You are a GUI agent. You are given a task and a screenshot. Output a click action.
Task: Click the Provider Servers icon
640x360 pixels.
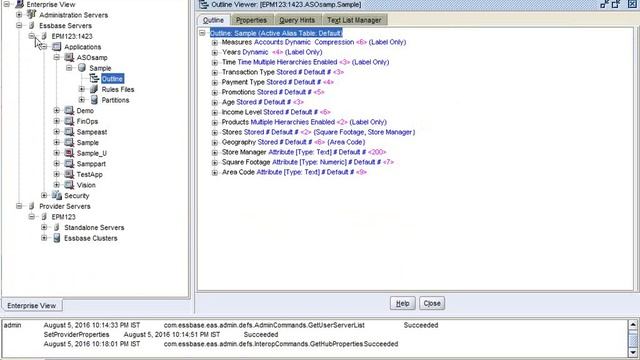pos(31,206)
